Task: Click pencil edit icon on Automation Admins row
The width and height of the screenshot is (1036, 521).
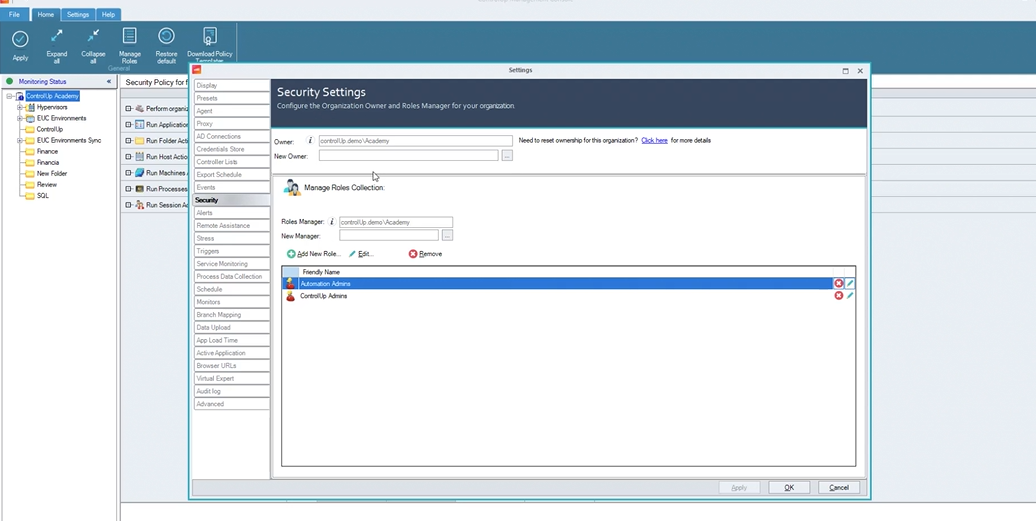Action: 850,283
